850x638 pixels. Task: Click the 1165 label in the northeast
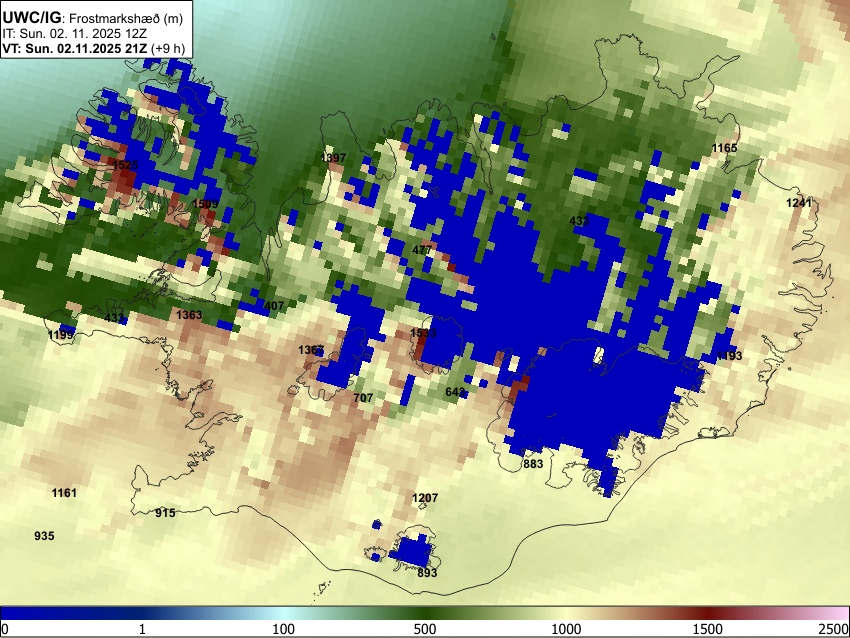pos(724,148)
